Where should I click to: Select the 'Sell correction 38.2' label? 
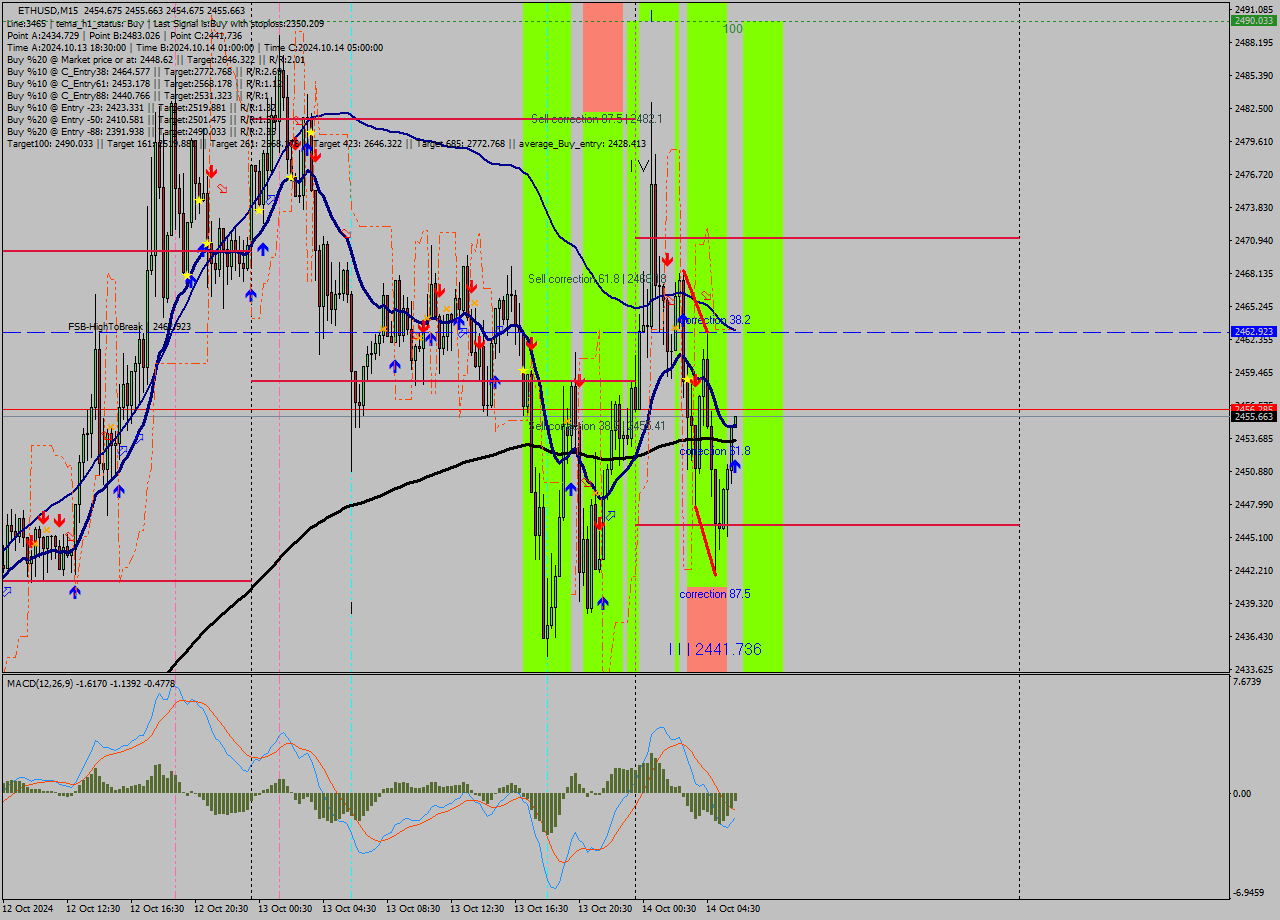click(x=597, y=426)
